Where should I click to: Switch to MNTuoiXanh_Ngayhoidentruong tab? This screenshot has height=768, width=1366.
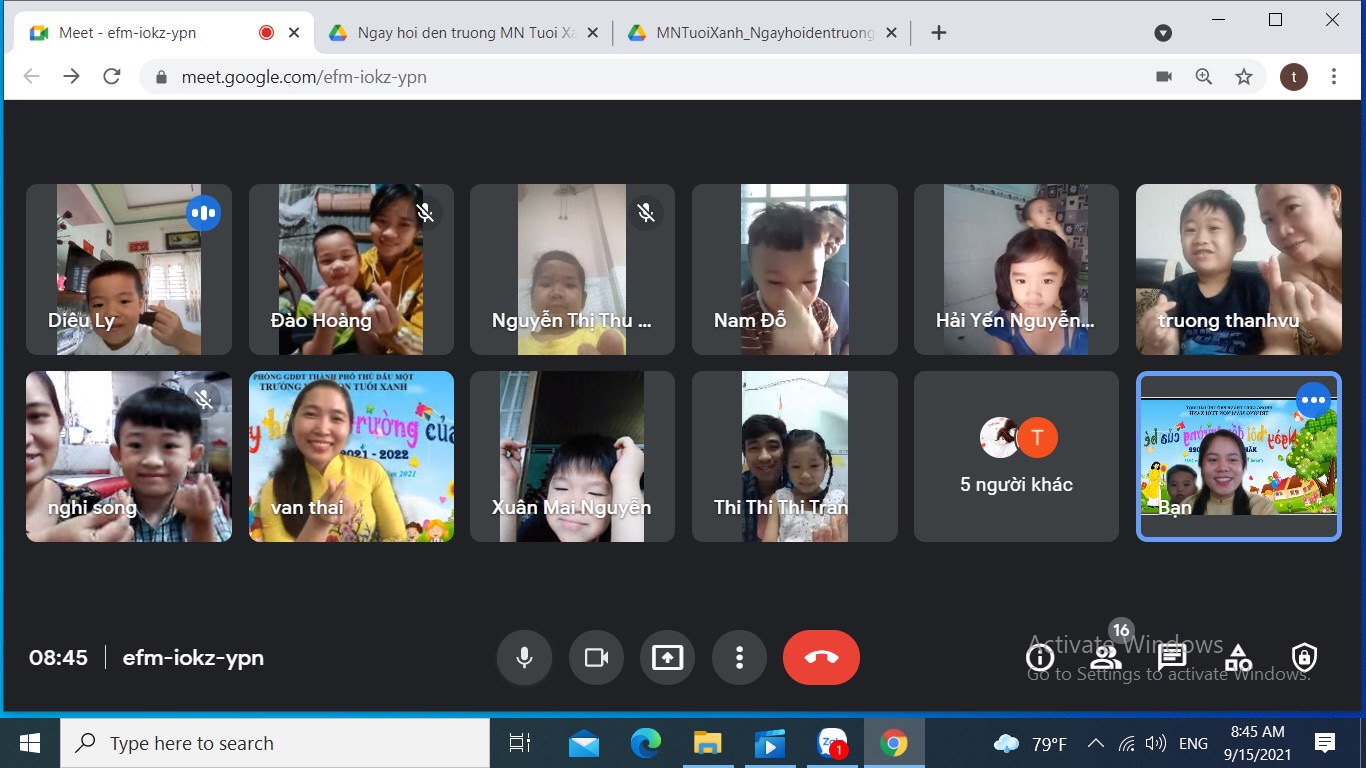(763, 33)
